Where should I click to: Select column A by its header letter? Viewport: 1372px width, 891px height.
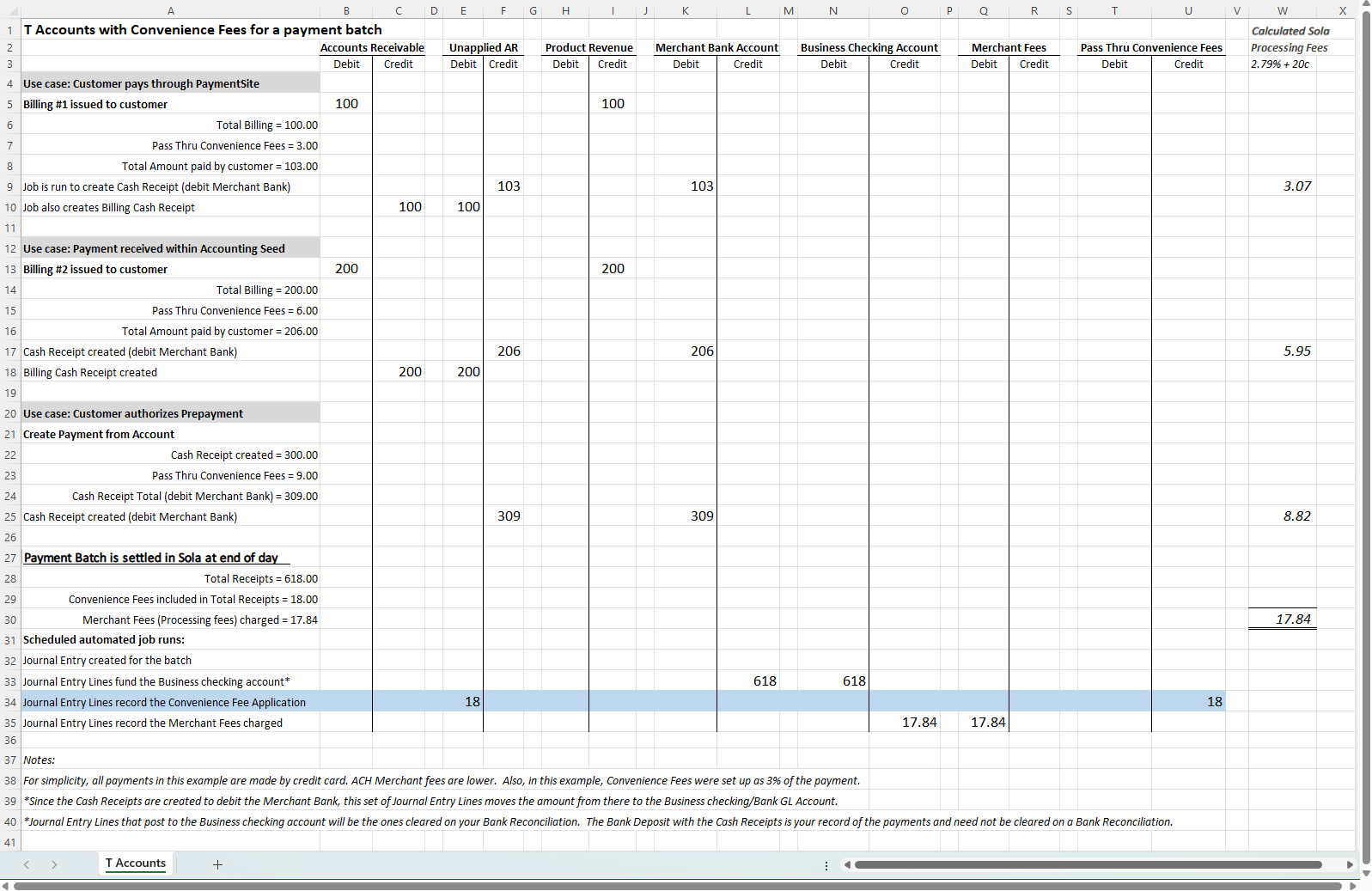tap(170, 11)
